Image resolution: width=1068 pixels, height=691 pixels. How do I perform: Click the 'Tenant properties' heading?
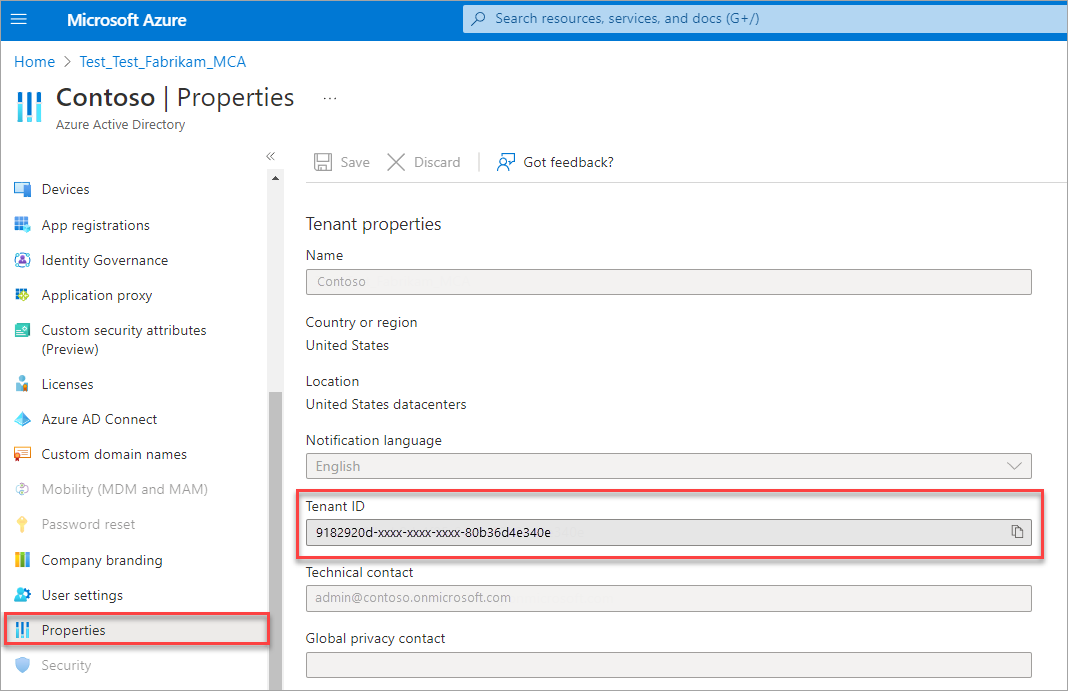point(373,224)
